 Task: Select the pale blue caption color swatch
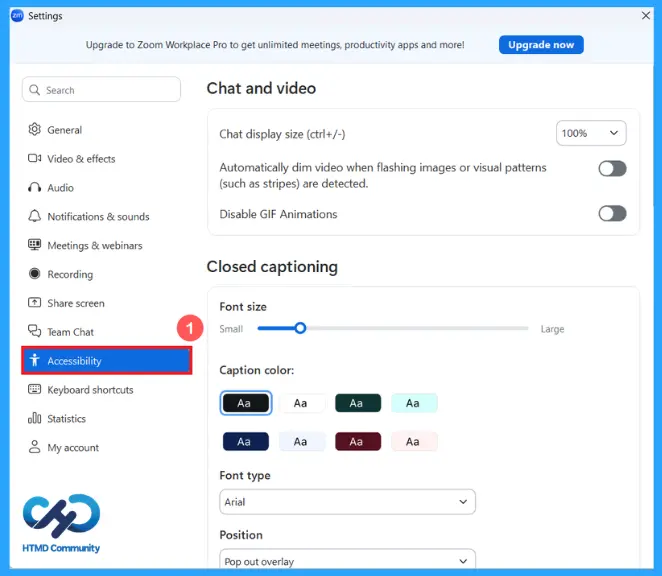[302, 441]
